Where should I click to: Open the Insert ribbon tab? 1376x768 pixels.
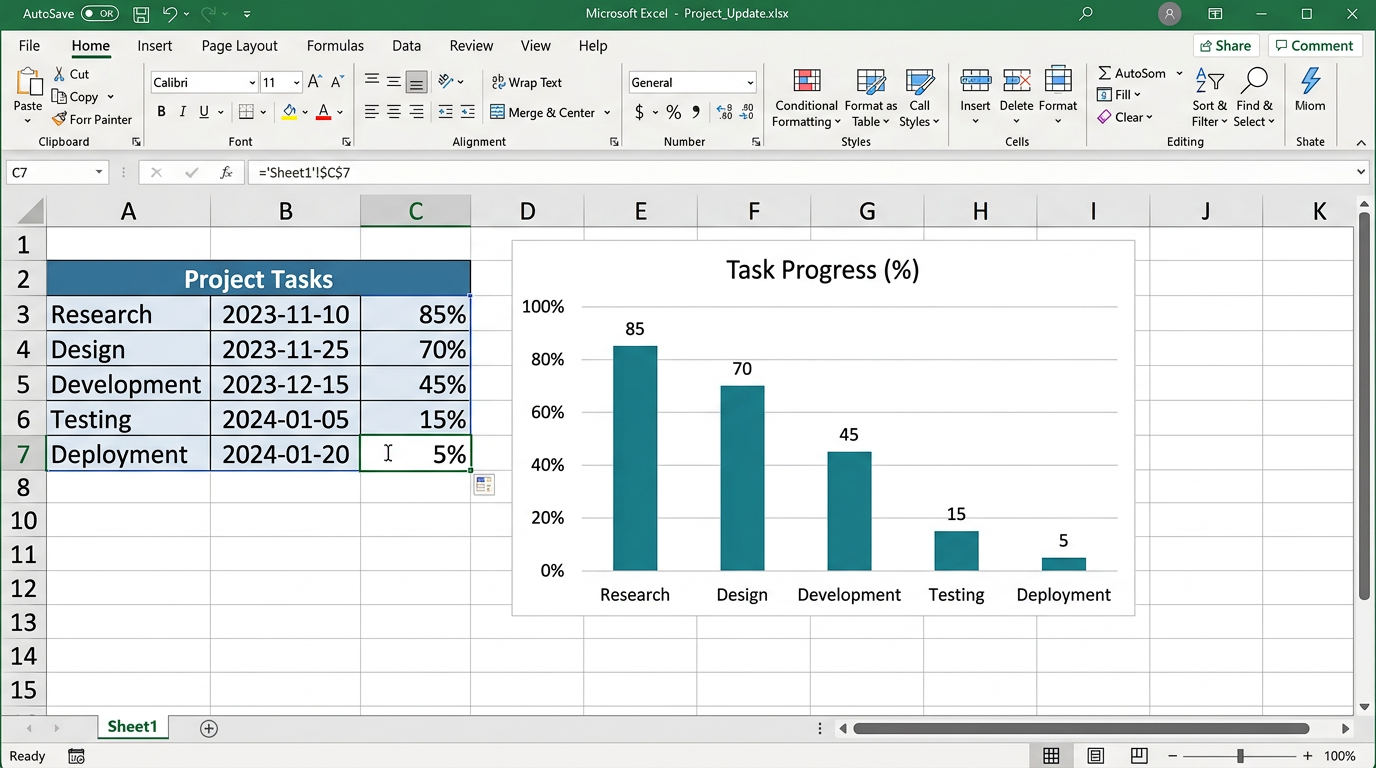pos(155,46)
